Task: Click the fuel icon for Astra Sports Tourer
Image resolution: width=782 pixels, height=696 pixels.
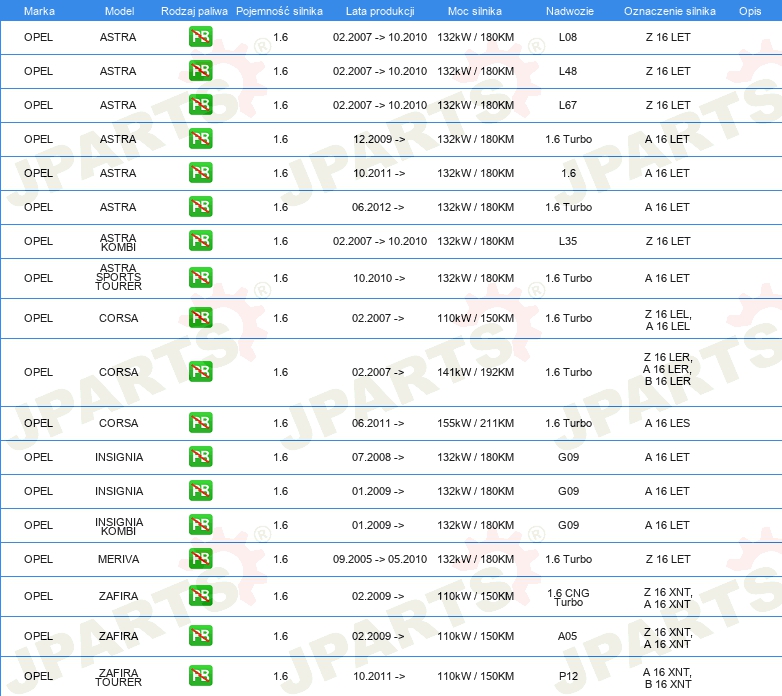Action: click(200, 278)
